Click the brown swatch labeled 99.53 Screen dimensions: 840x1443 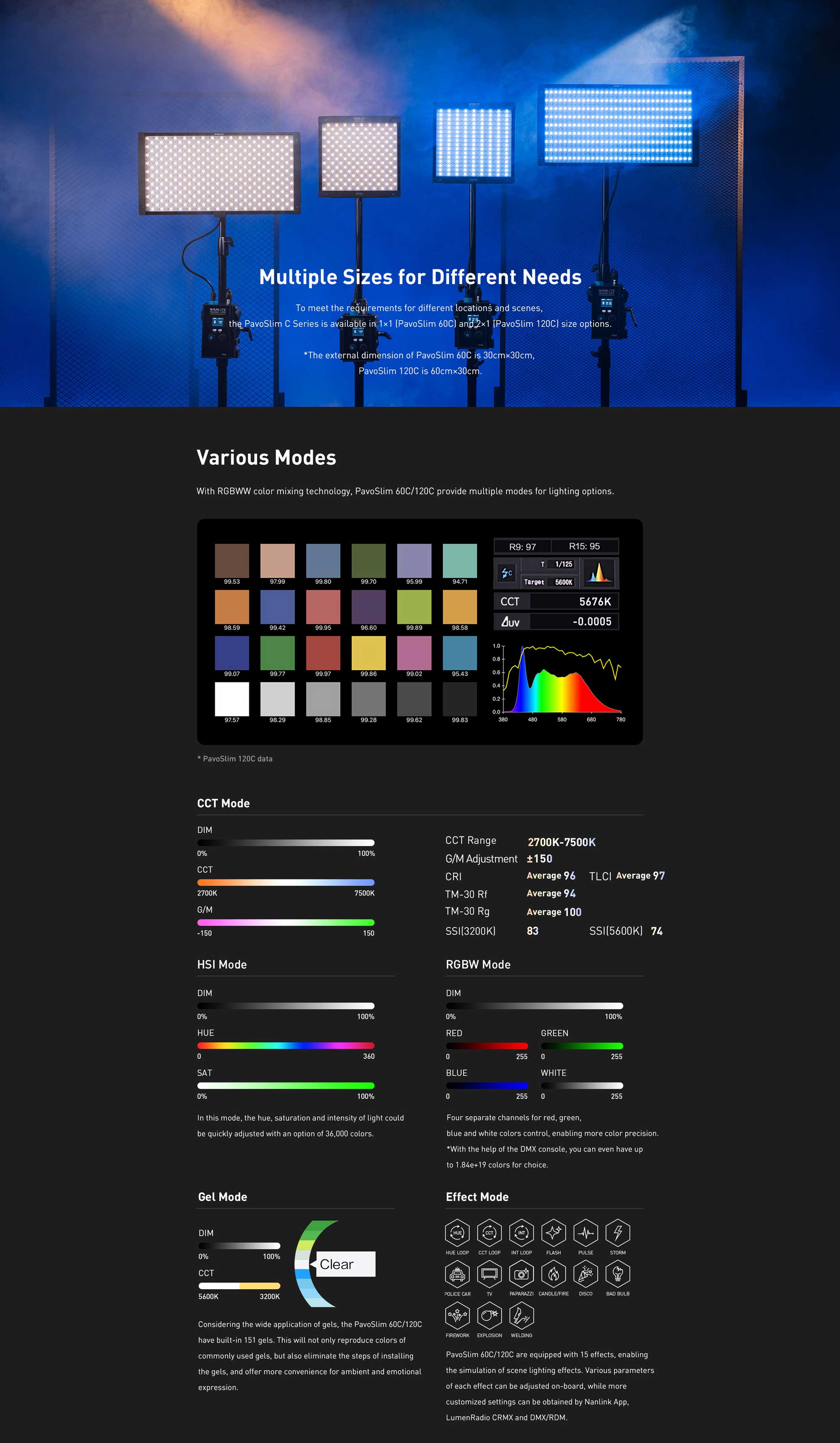[232, 561]
